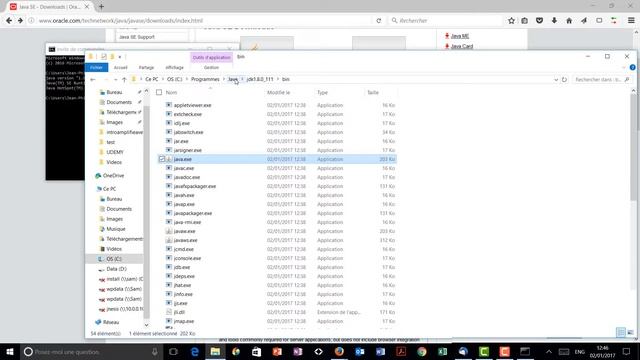640x360 pixels.
Task: Open Word from the taskbar
Action: [x=380, y=351]
